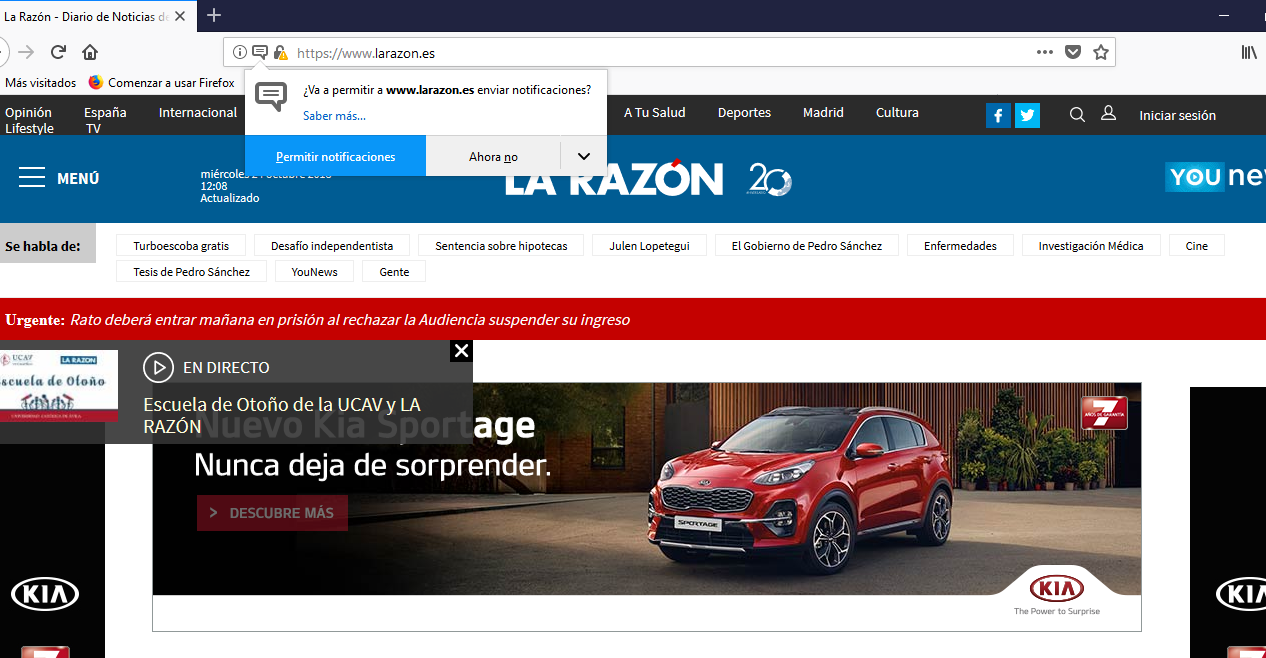Close the EN DIRECTO video overlay
Viewport: 1266px width, 658px height.
461,351
